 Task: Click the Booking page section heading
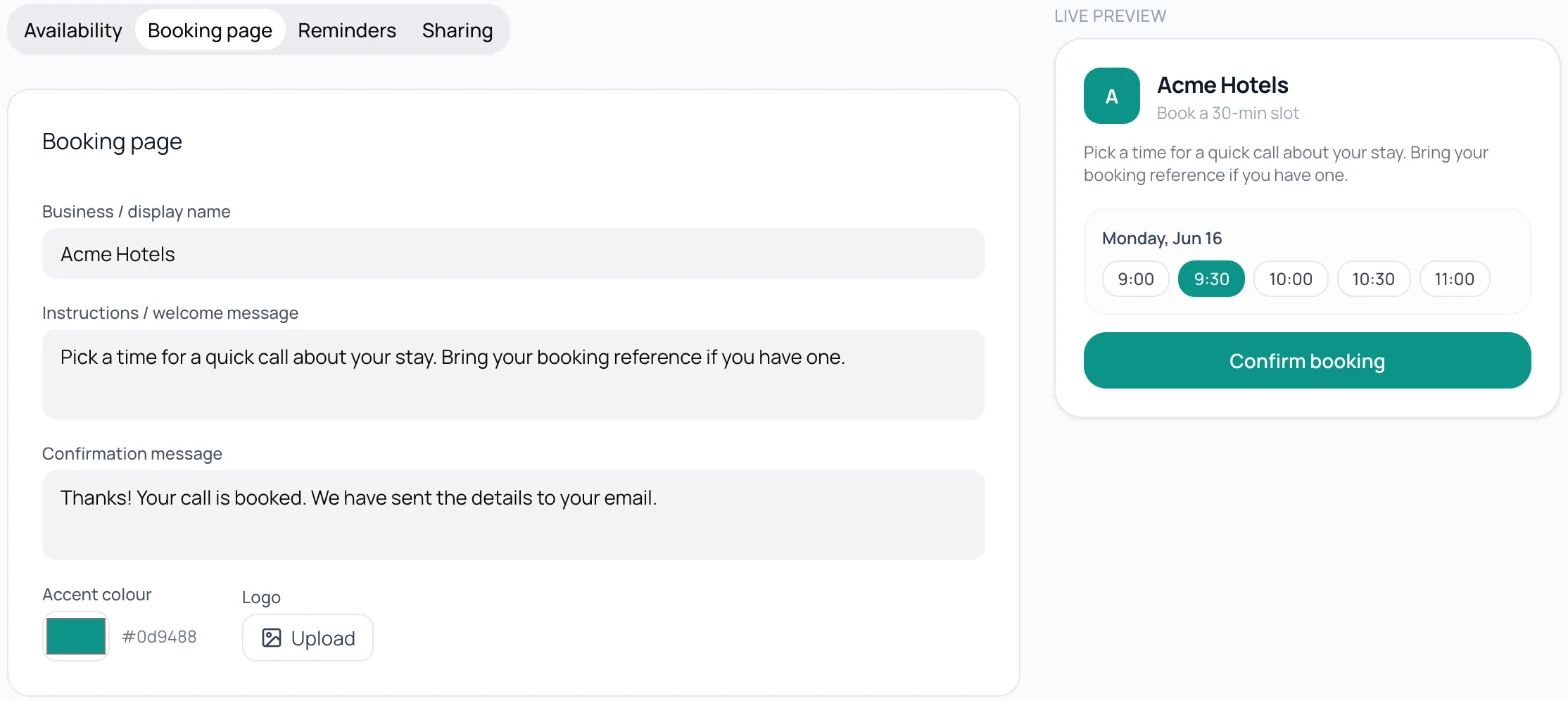click(112, 142)
